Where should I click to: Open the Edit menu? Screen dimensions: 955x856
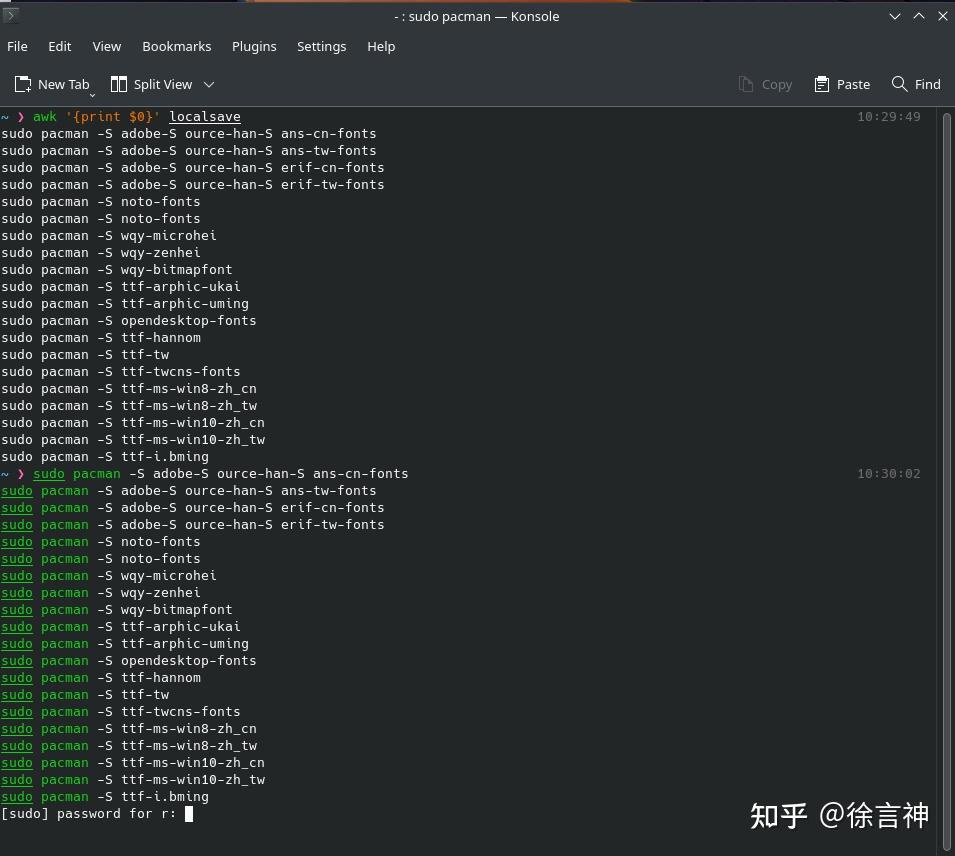[x=59, y=46]
